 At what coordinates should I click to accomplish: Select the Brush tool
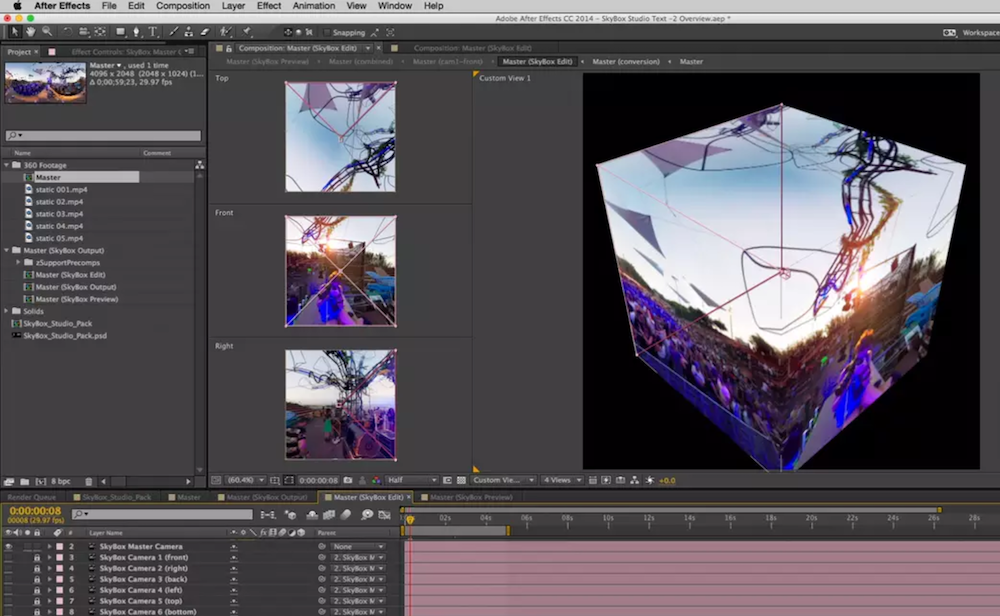[173, 31]
